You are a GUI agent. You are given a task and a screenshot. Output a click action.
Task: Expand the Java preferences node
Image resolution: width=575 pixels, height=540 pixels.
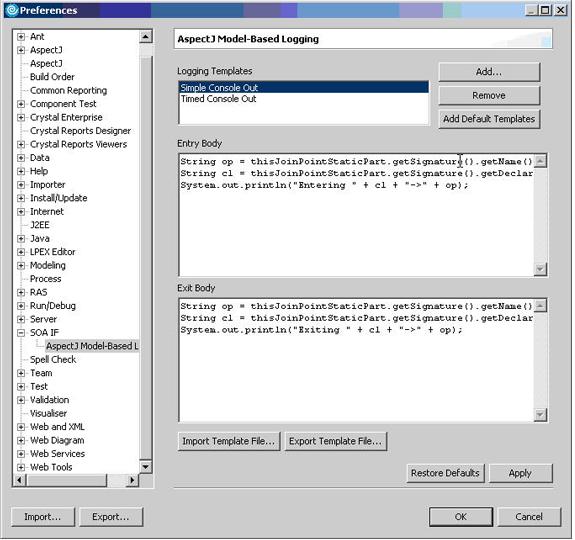[21, 239]
